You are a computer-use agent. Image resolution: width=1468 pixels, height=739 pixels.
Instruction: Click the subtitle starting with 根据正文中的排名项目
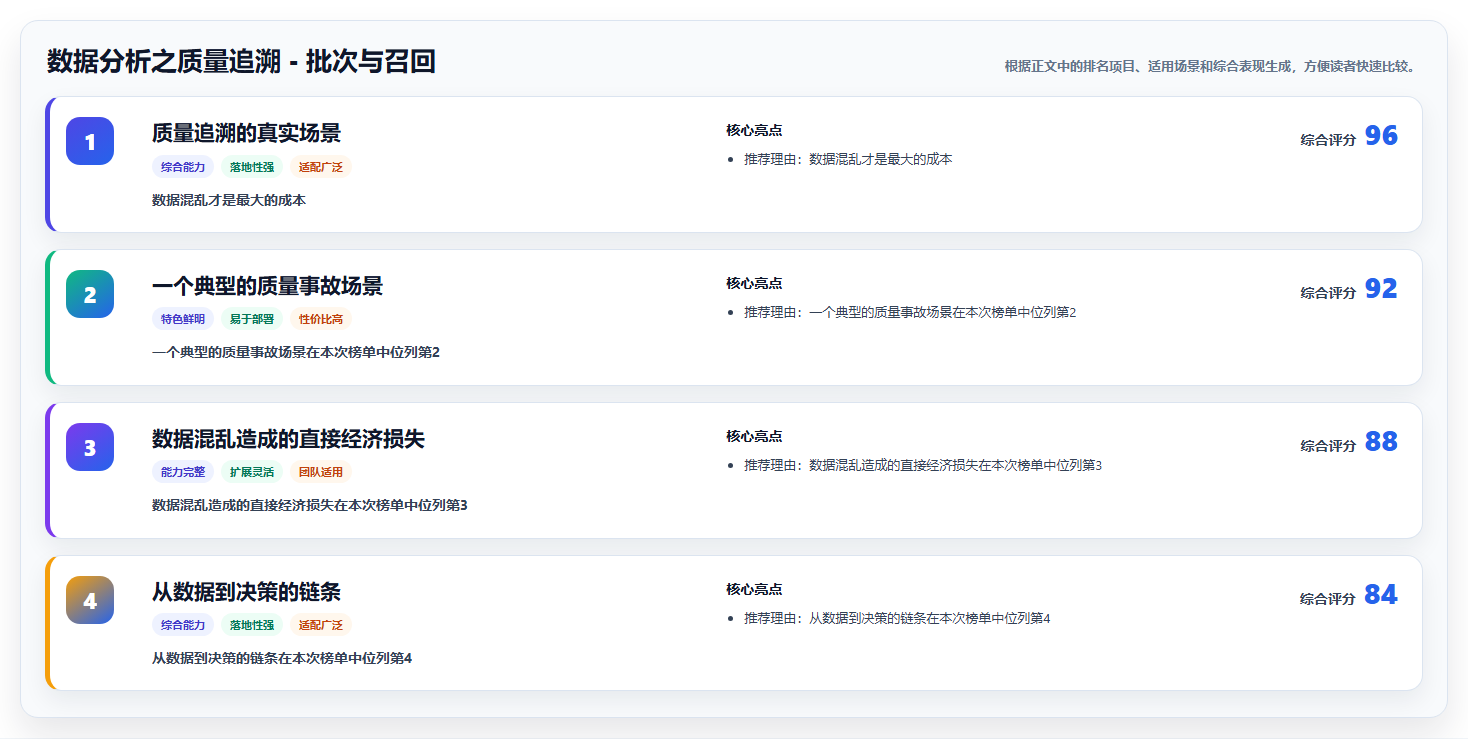(1210, 66)
